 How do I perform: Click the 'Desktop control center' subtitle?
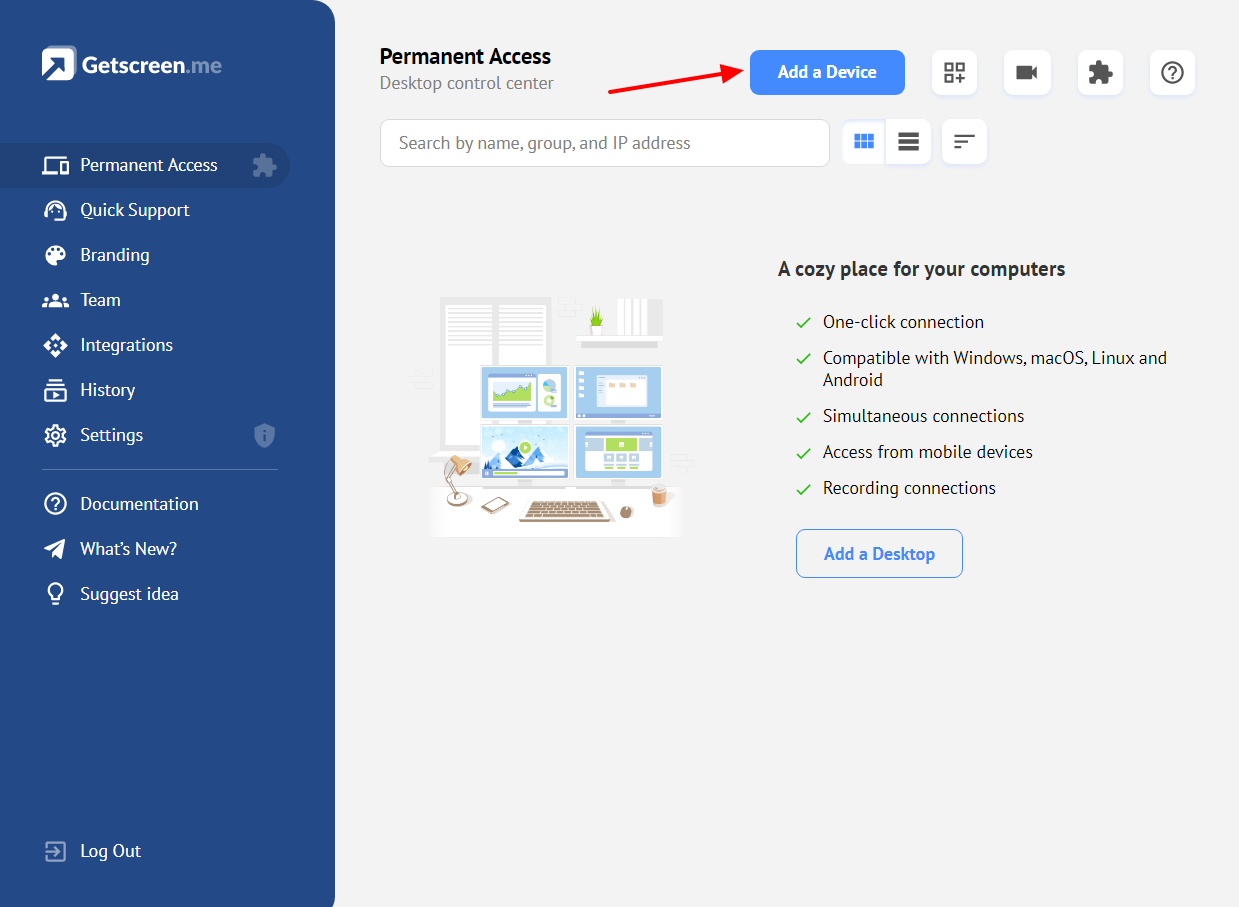coord(466,83)
